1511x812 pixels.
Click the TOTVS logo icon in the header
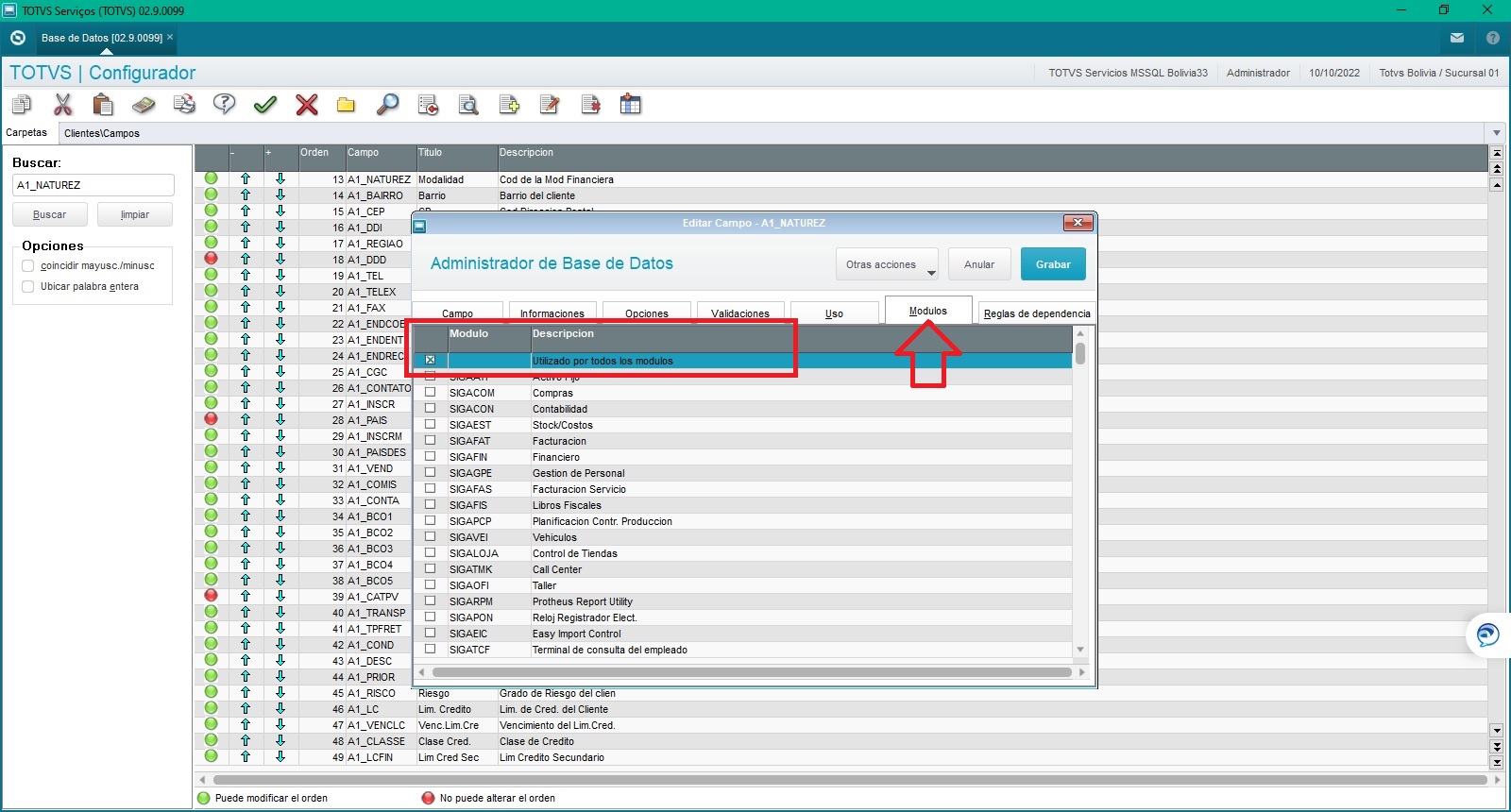(x=18, y=38)
